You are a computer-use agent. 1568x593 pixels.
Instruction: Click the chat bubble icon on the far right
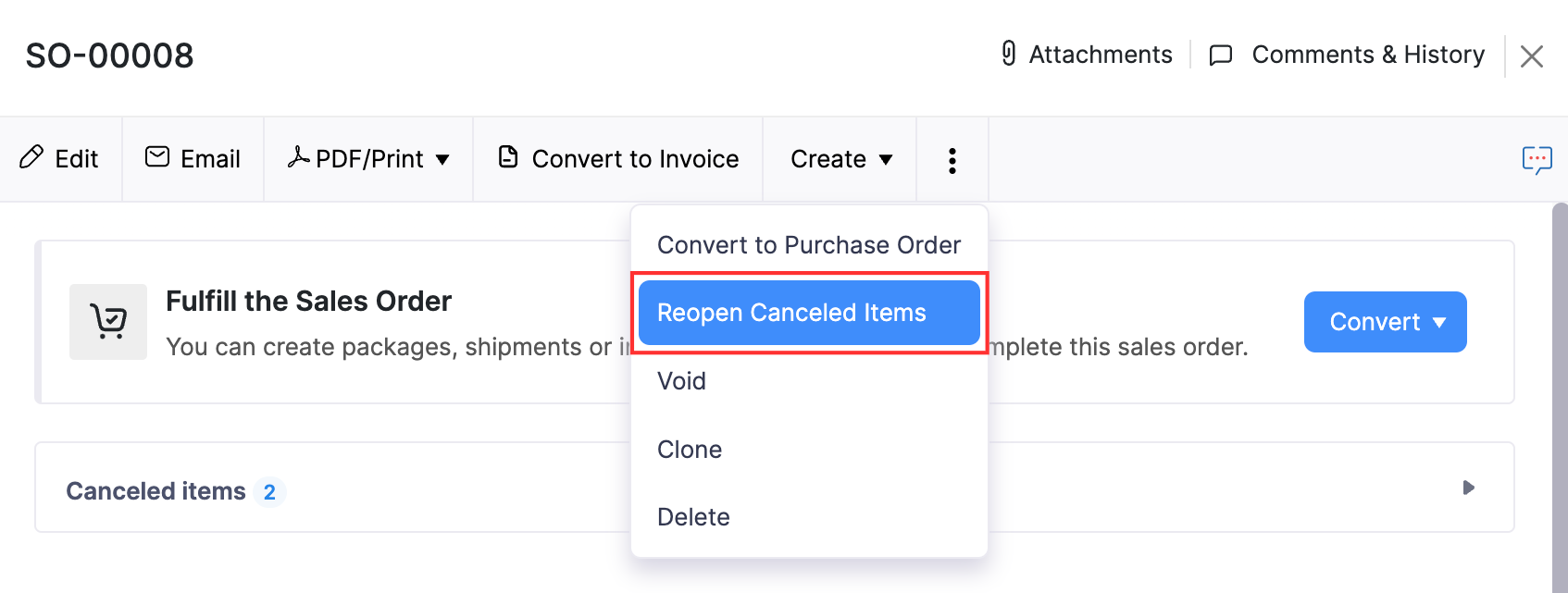pyautogui.click(x=1537, y=159)
